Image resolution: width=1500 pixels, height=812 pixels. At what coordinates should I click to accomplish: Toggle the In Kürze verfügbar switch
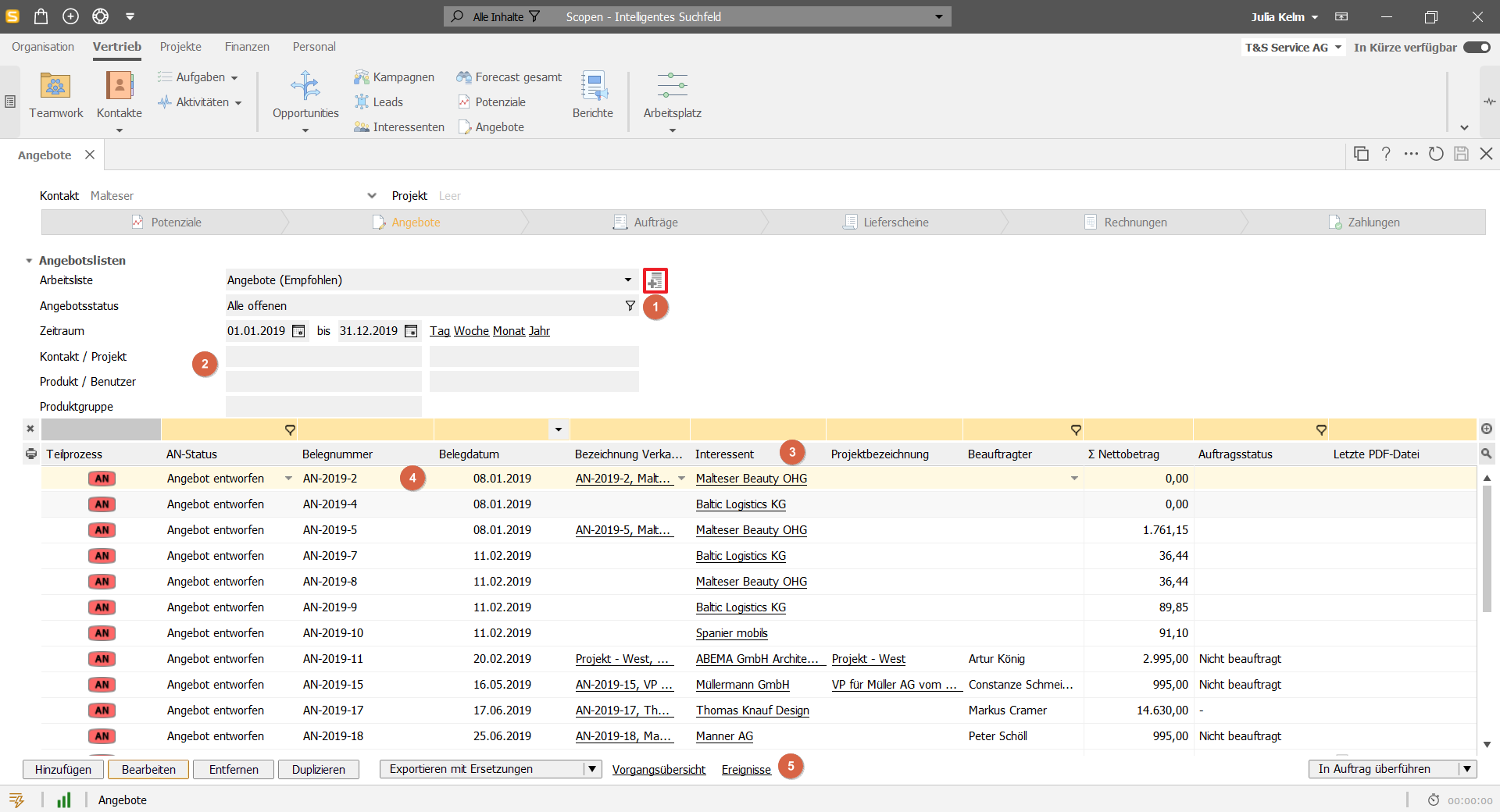(x=1477, y=48)
